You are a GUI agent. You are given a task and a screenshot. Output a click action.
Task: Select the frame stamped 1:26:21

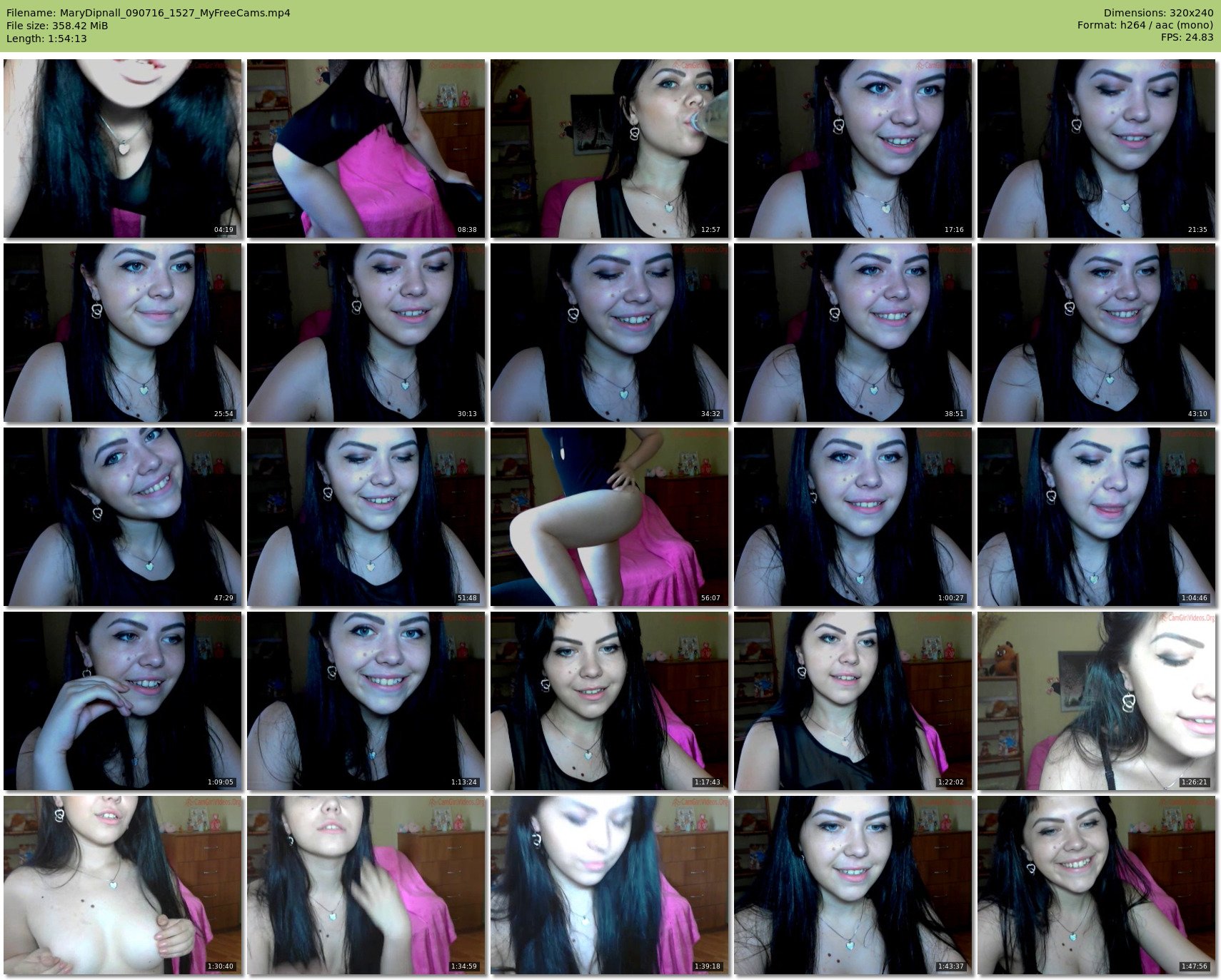pos(1097,701)
